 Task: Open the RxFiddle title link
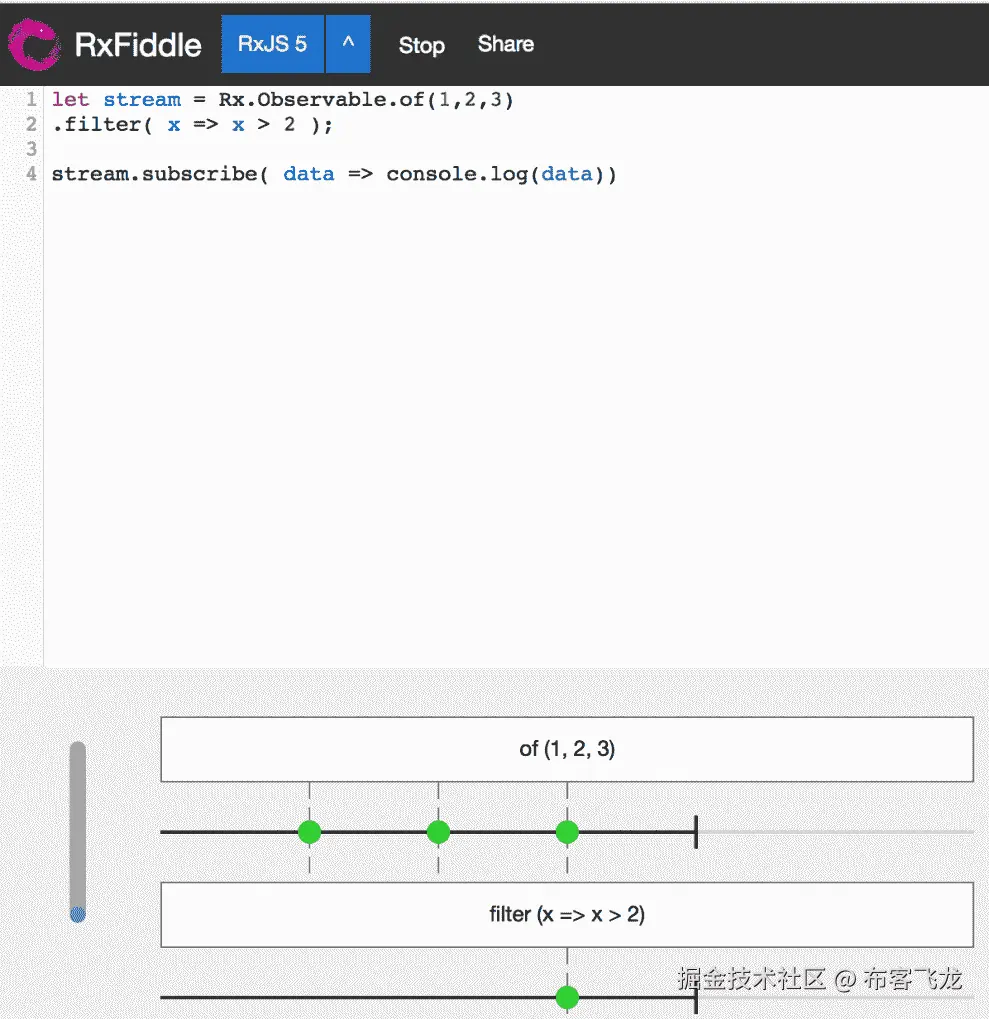tap(138, 44)
